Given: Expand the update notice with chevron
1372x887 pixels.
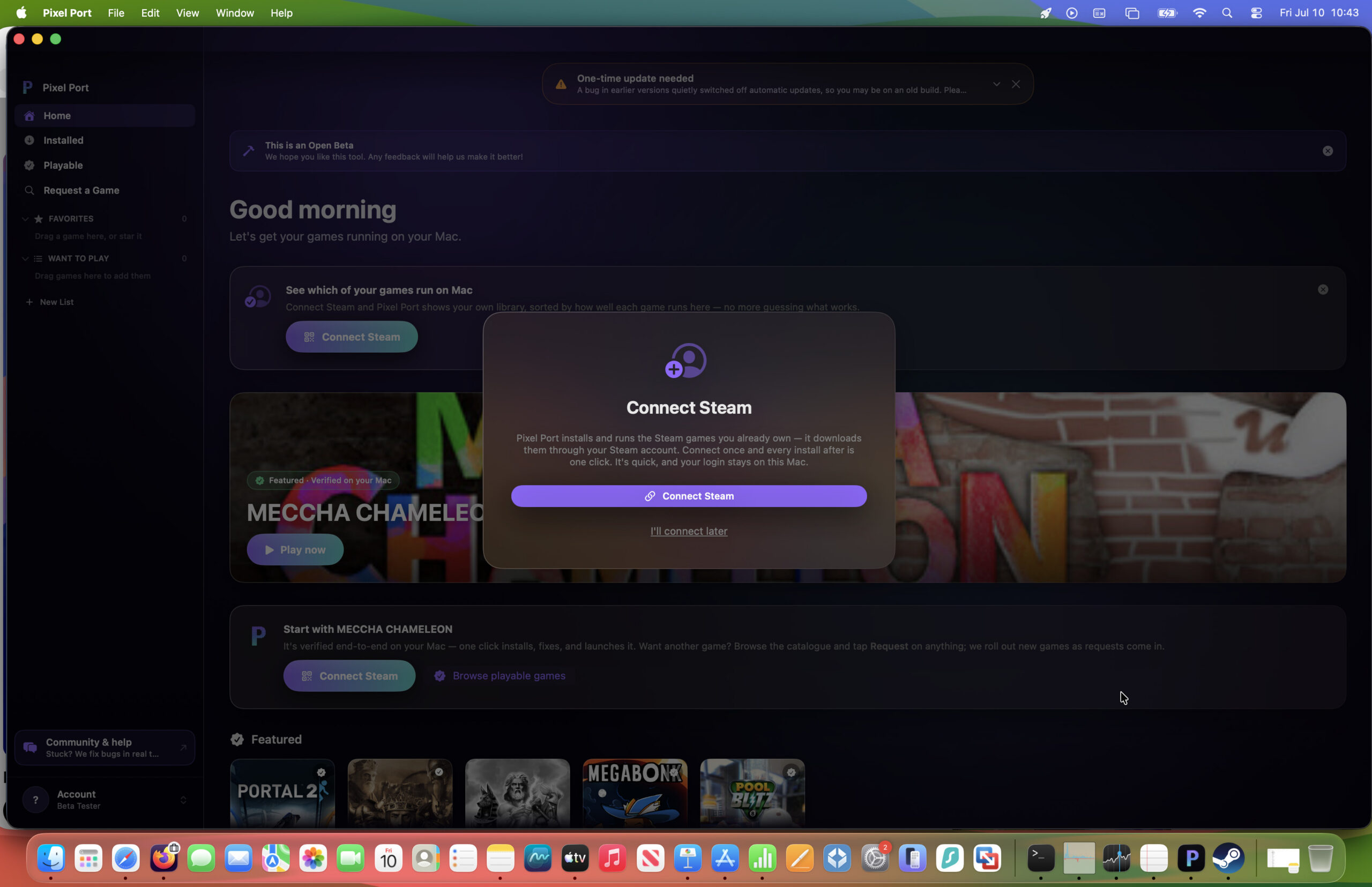Looking at the screenshot, I should [x=996, y=84].
